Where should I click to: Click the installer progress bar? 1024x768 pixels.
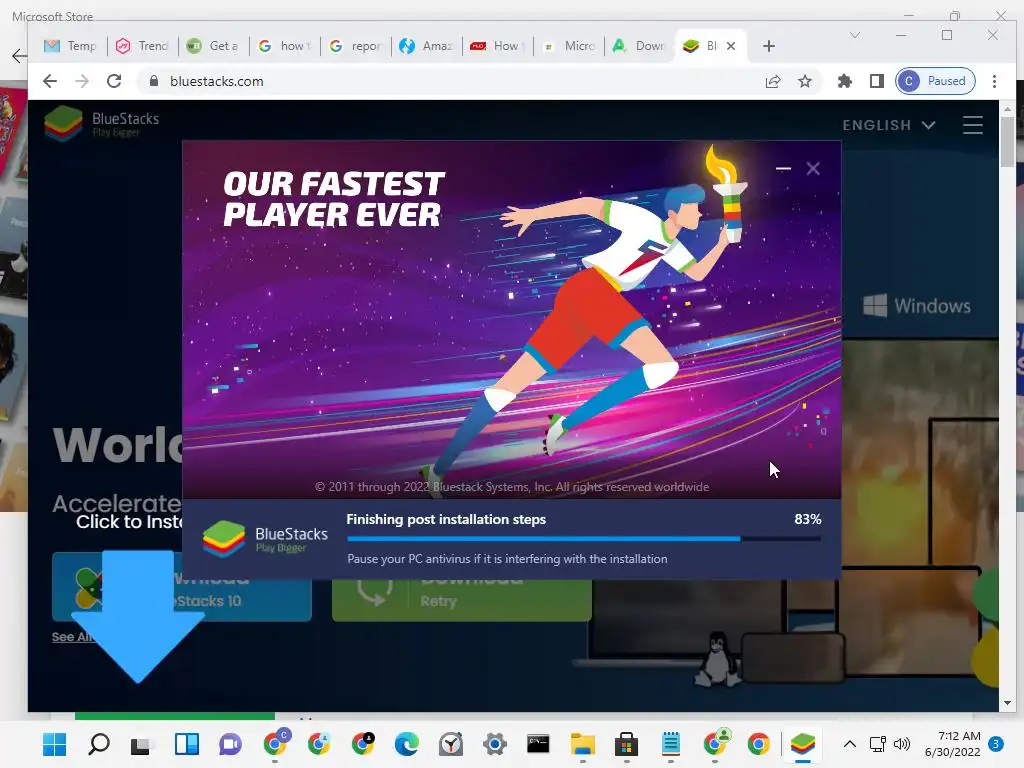coord(584,539)
